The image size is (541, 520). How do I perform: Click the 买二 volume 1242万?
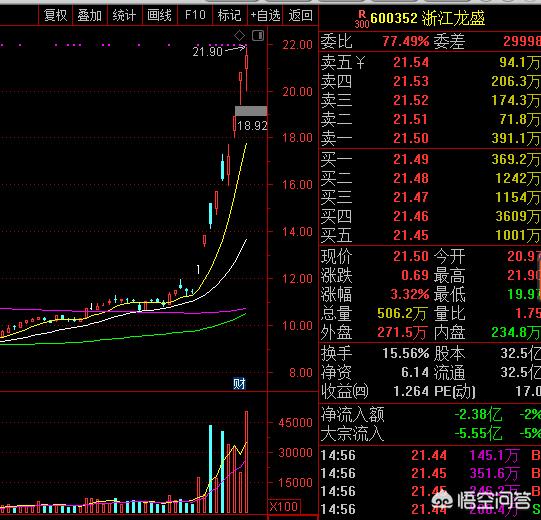pyautogui.click(x=518, y=178)
